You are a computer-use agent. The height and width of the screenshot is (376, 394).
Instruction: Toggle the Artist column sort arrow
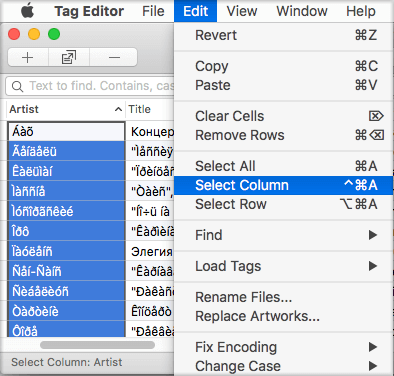(118, 109)
